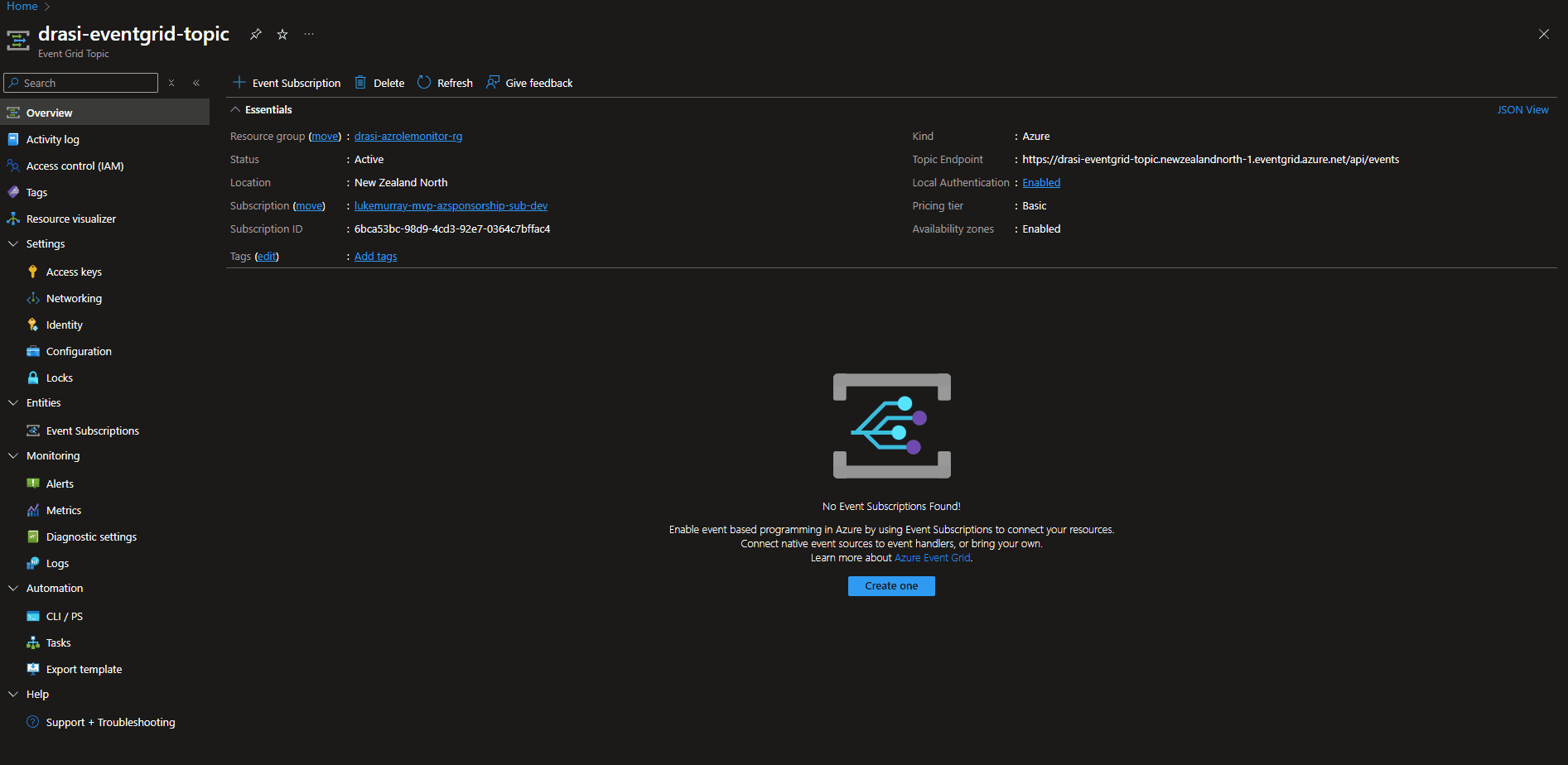Click the edit link beside Tags
Image resolution: width=1568 pixels, height=765 pixels.
(267, 256)
